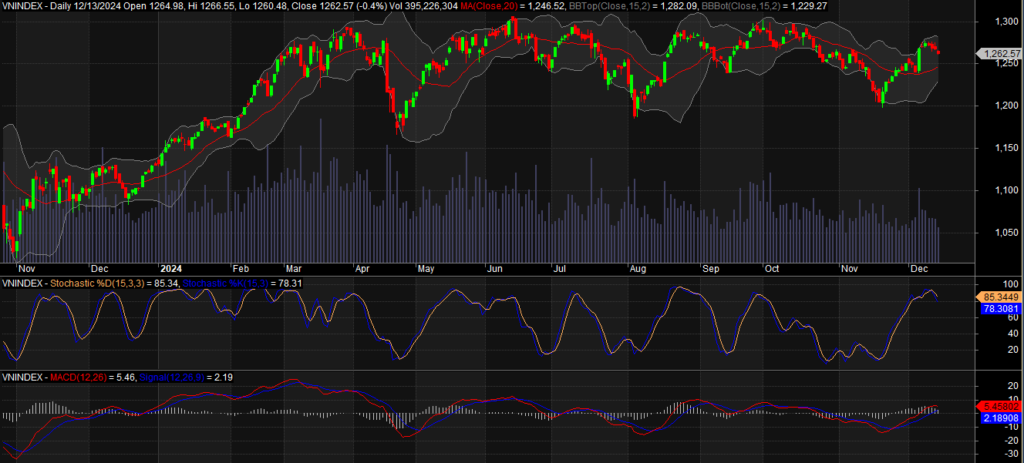Click the 2024 year label on time axis
The image size is (1024, 463).
coord(169,269)
